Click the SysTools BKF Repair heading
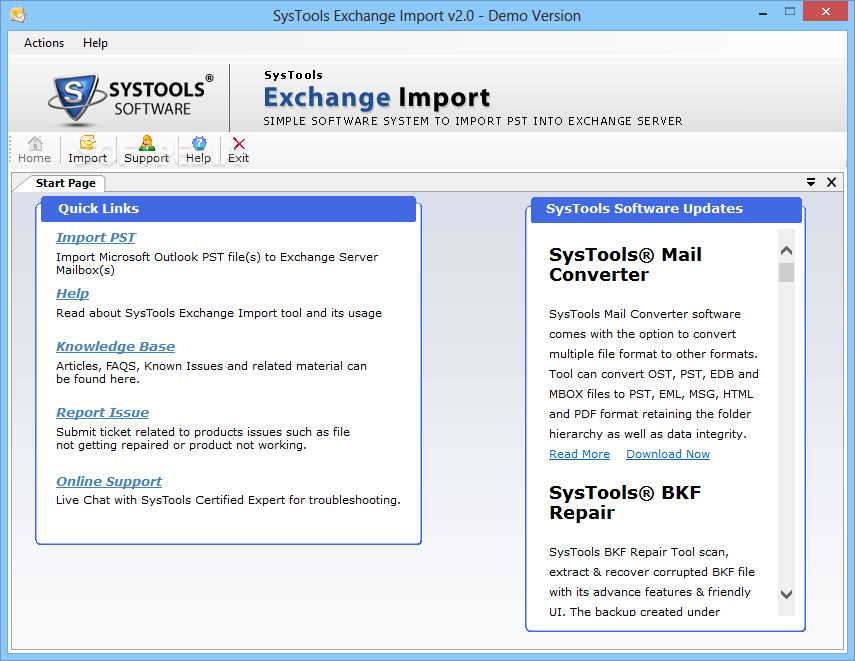This screenshot has width=855, height=661. [x=625, y=502]
